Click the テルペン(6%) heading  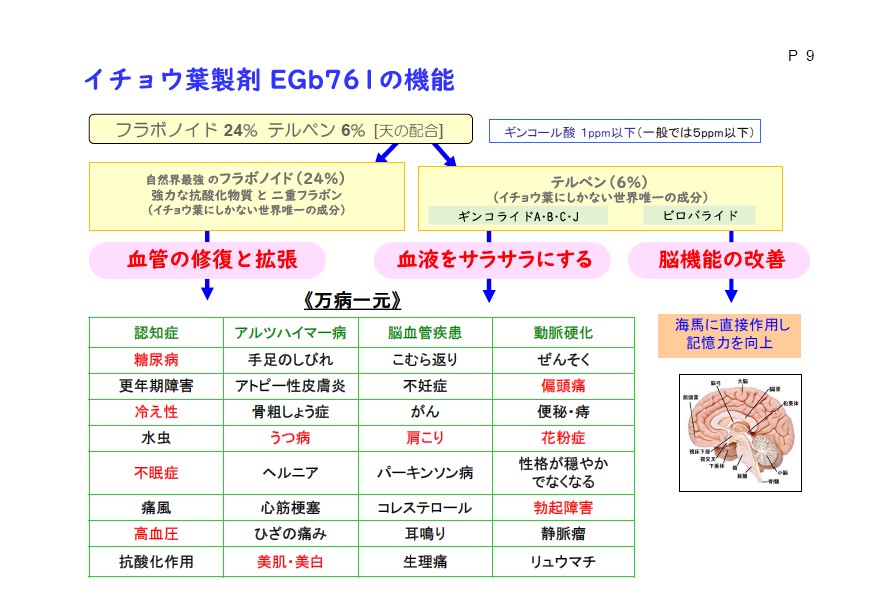599,182
